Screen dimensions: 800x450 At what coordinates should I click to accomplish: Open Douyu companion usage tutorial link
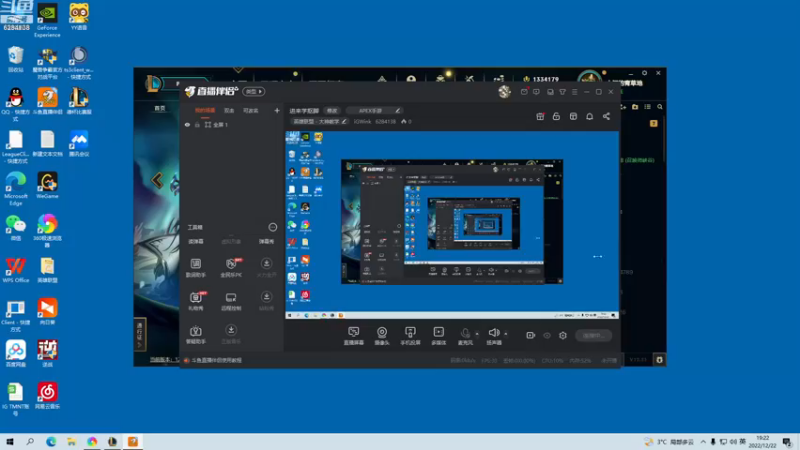216,360
